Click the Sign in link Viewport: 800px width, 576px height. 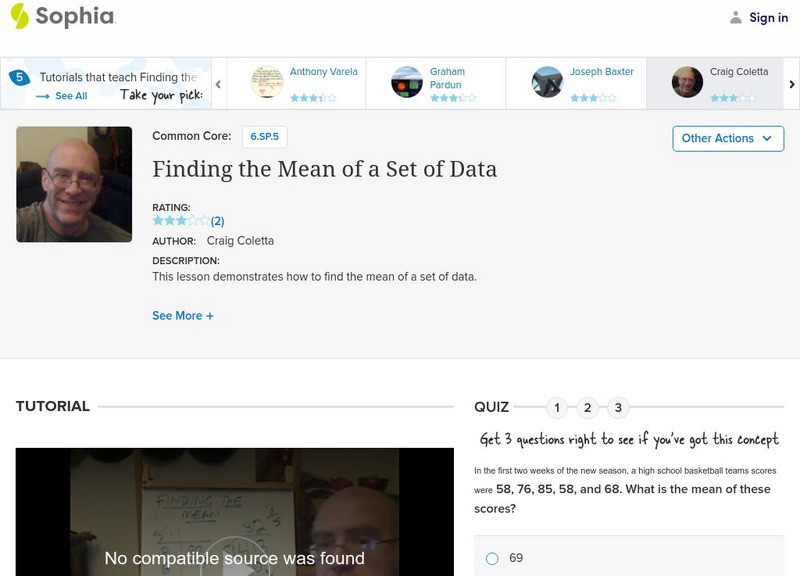pyautogui.click(x=768, y=17)
